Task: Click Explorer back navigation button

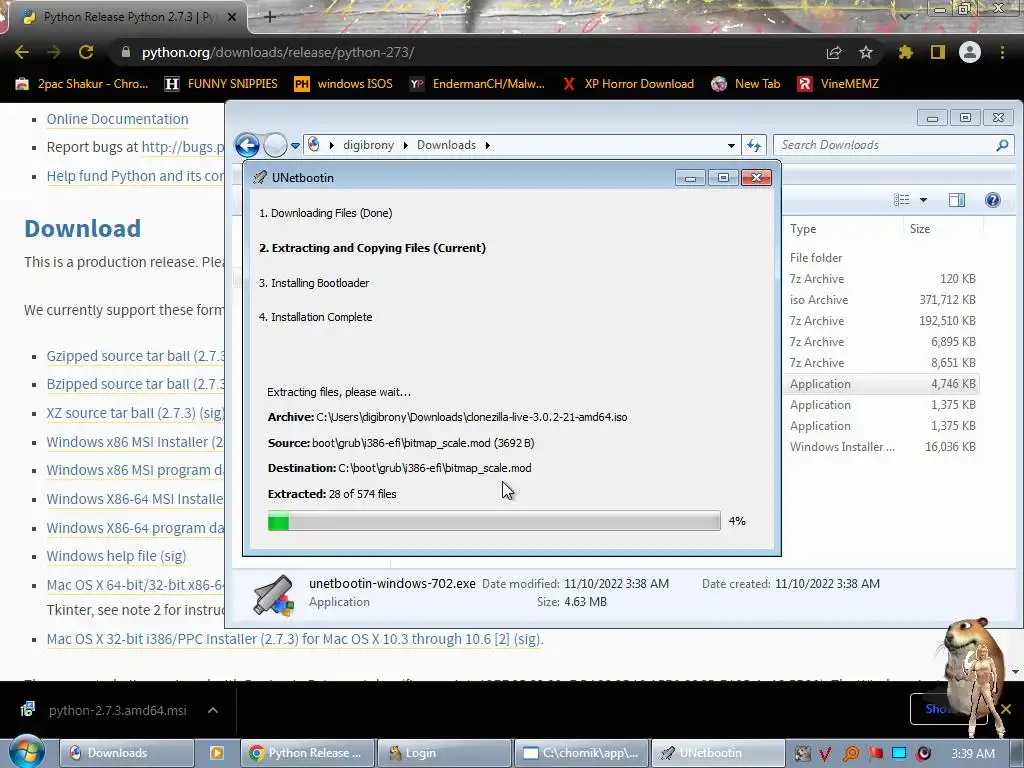Action: click(x=248, y=145)
